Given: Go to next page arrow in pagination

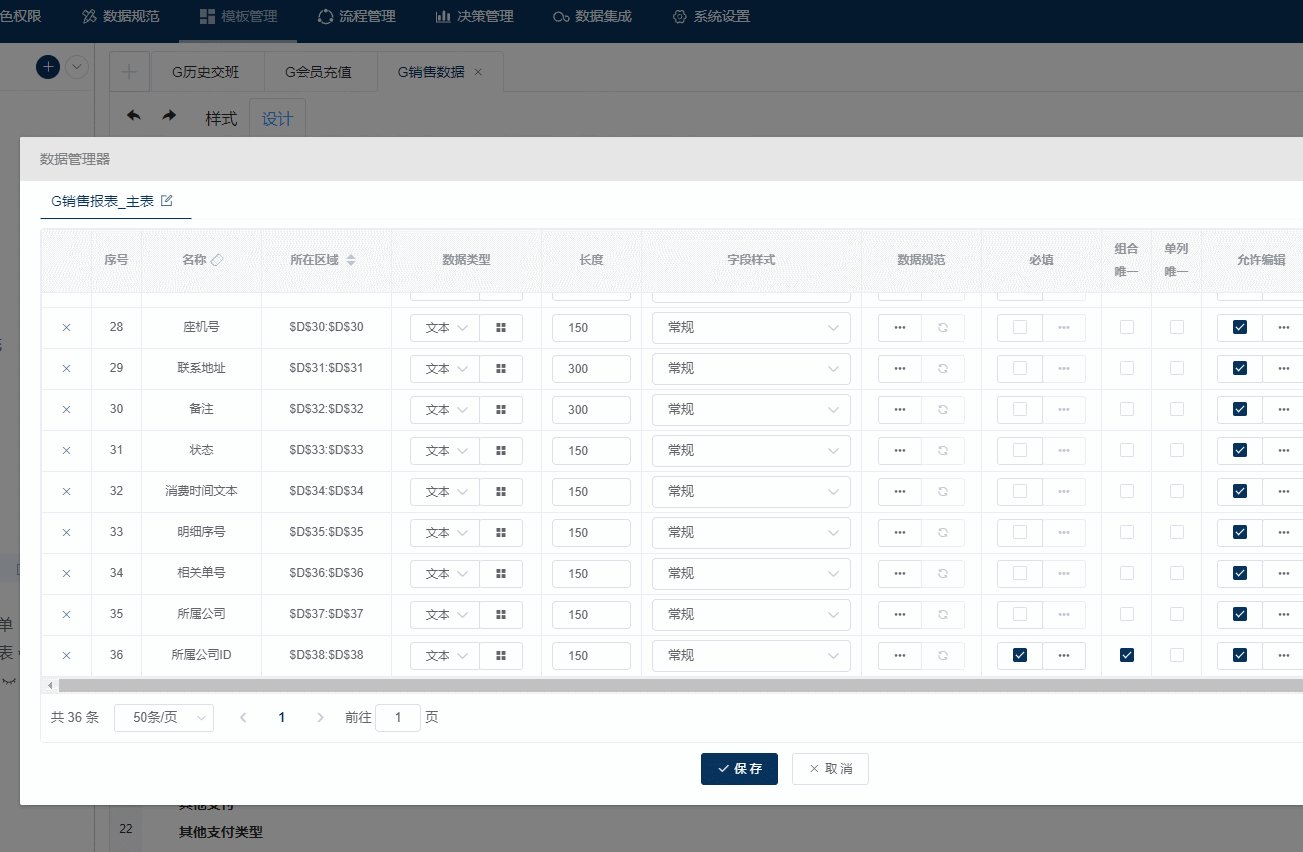Looking at the screenshot, I should [x=320, y=718].
